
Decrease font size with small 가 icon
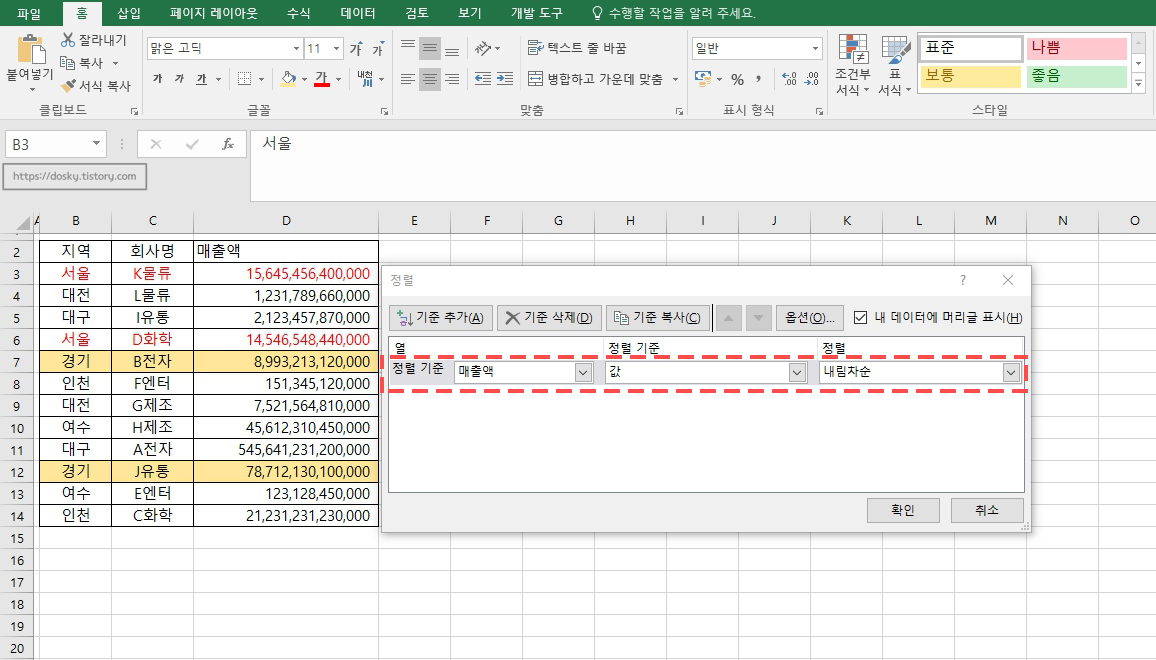click(x=377, y=49)
